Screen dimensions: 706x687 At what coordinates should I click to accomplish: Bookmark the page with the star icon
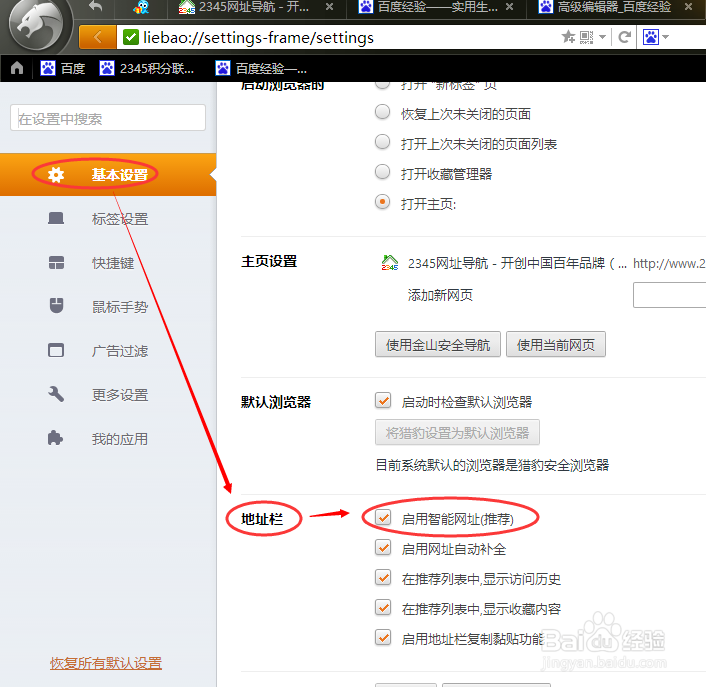coord(568,37)
